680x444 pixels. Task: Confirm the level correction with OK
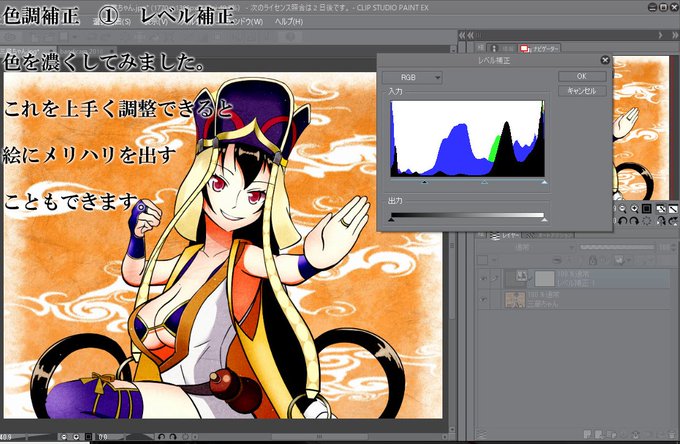[582, 76]
